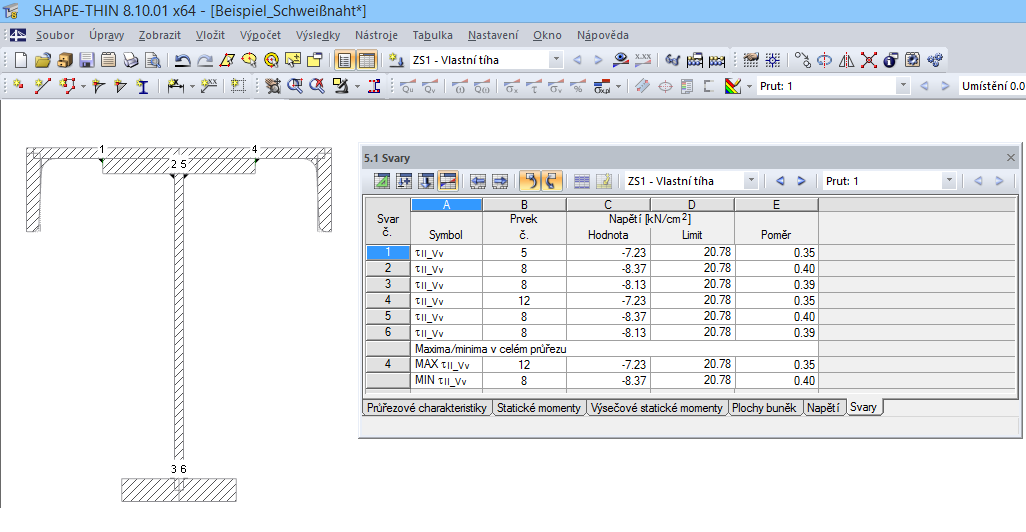
Task: Go to previous table in Svary panel
Action: tap(478, 181)
